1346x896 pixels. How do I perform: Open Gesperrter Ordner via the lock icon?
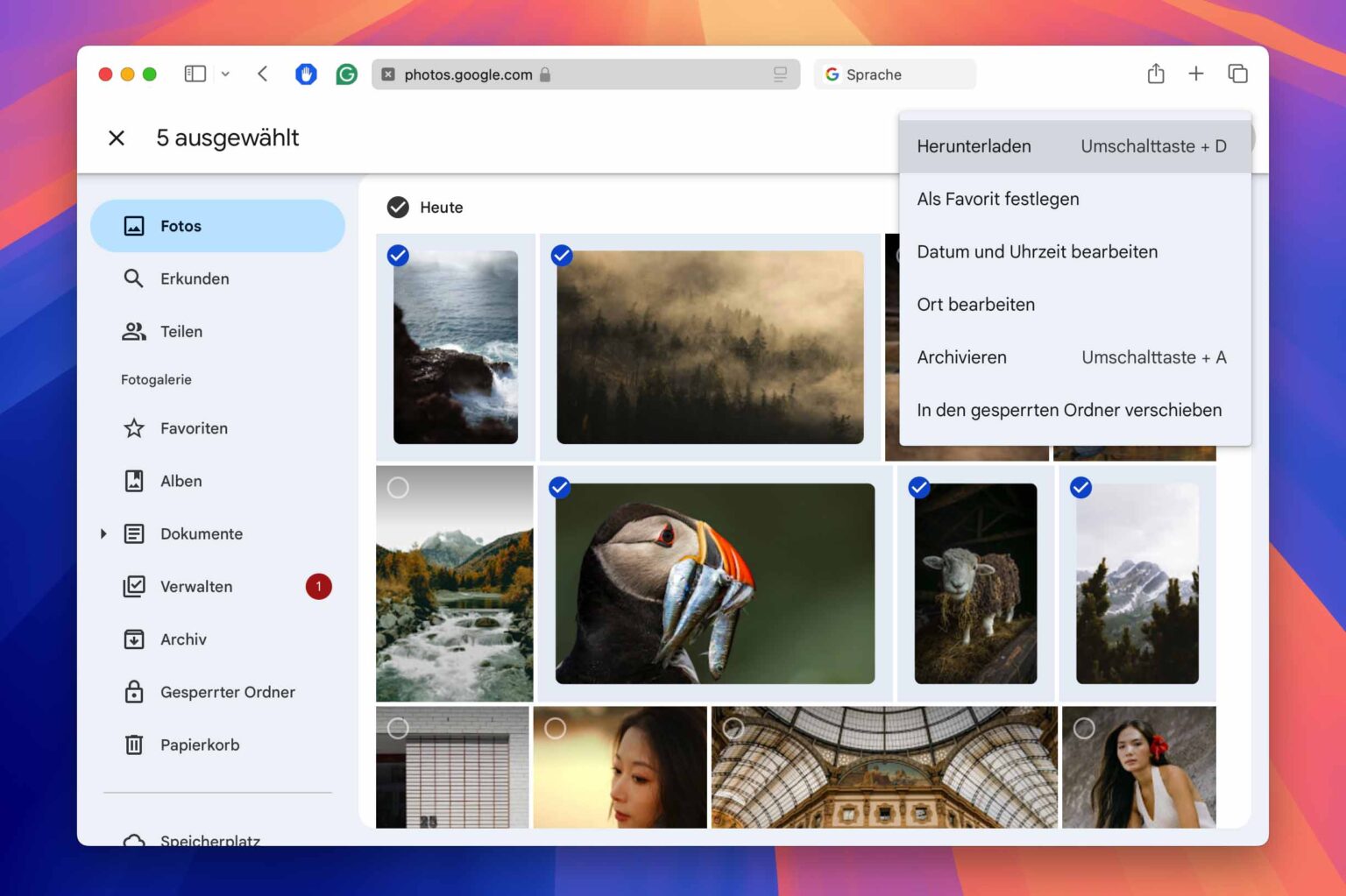point(133,692)
